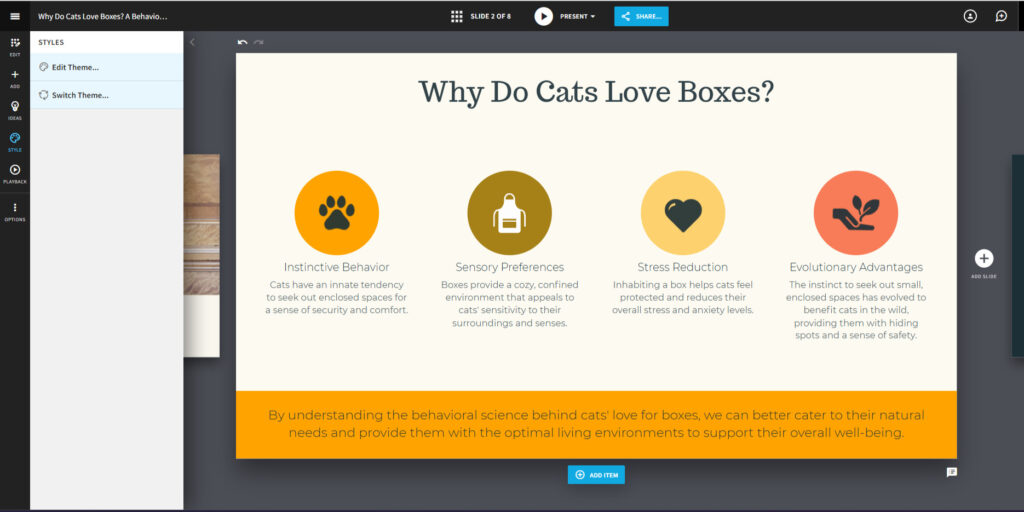Open Switch Theme option
Viewport: 1024px width, 512px height.
pyautogui.click(x=106, y=95)
